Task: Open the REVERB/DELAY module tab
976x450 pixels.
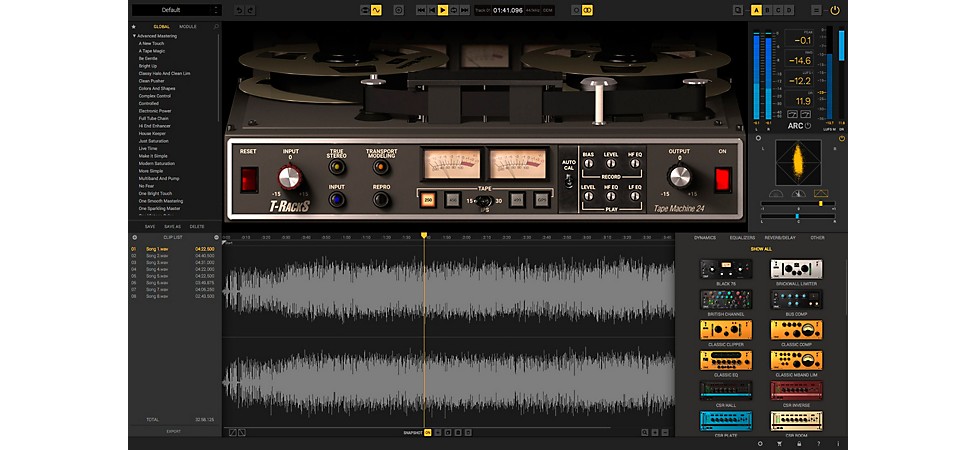Action: tap(781, 238)
